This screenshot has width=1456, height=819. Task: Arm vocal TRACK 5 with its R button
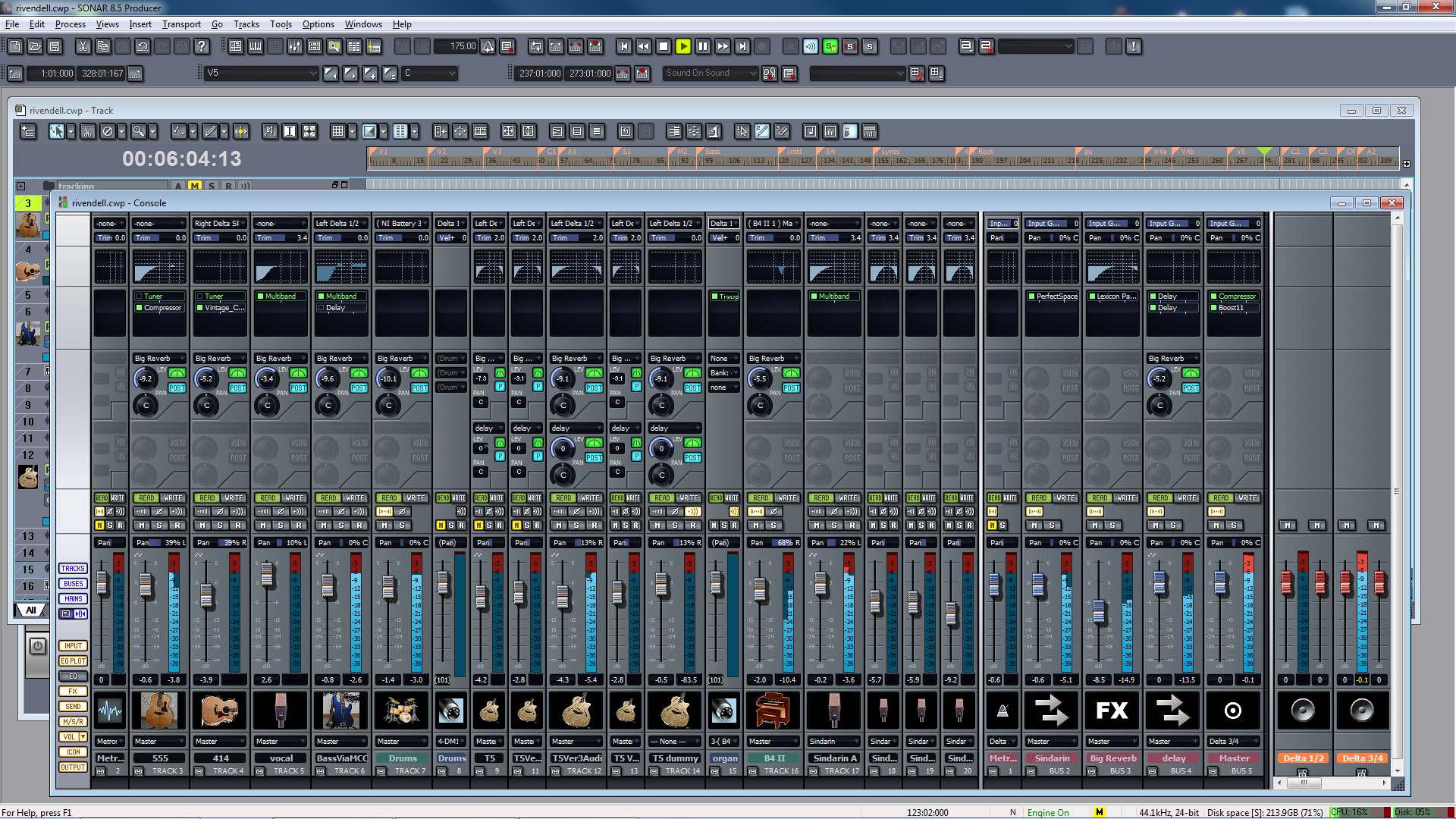point(299,525)
